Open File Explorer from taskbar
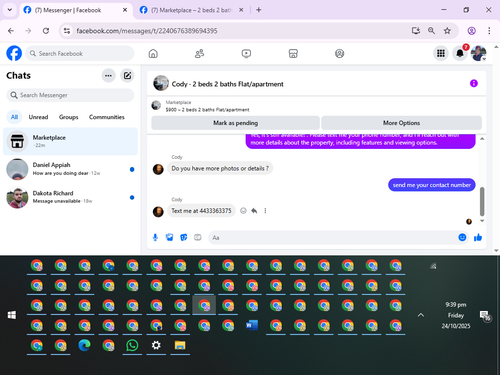The width and height of the screenshot is (500, 375). click(x=180, y=345)
